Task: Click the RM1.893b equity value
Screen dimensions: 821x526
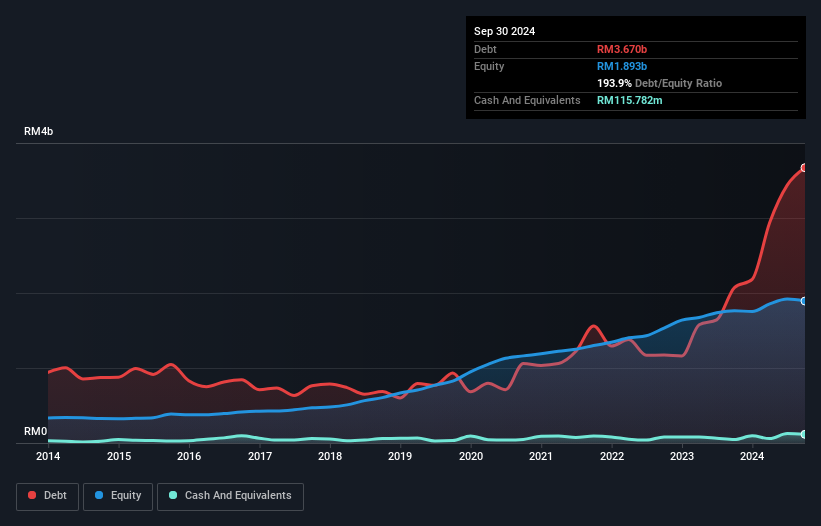Action: pyautogui.click(x=622, y=66)
